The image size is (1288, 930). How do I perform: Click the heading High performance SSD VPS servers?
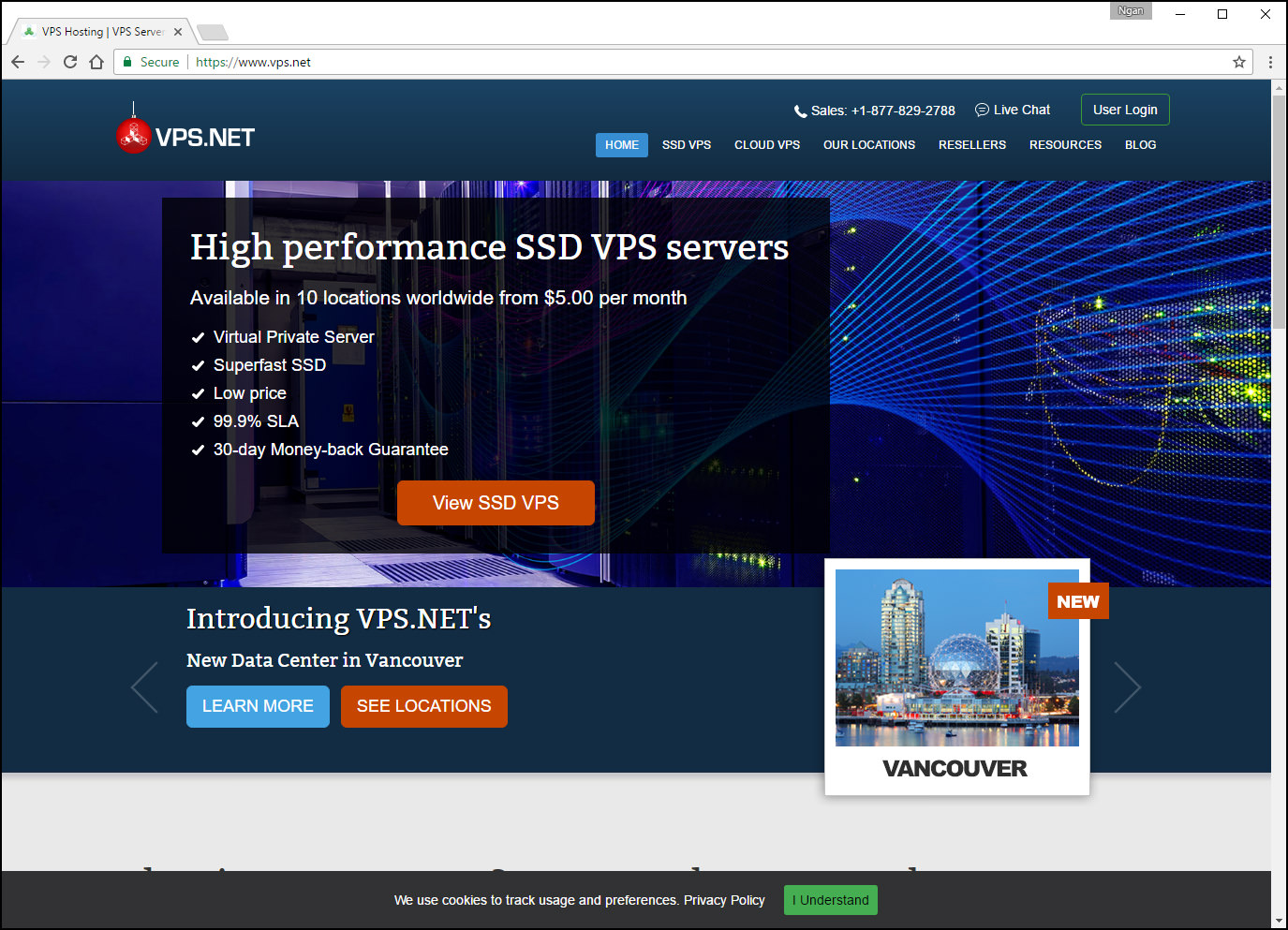[x=490, y=248]
